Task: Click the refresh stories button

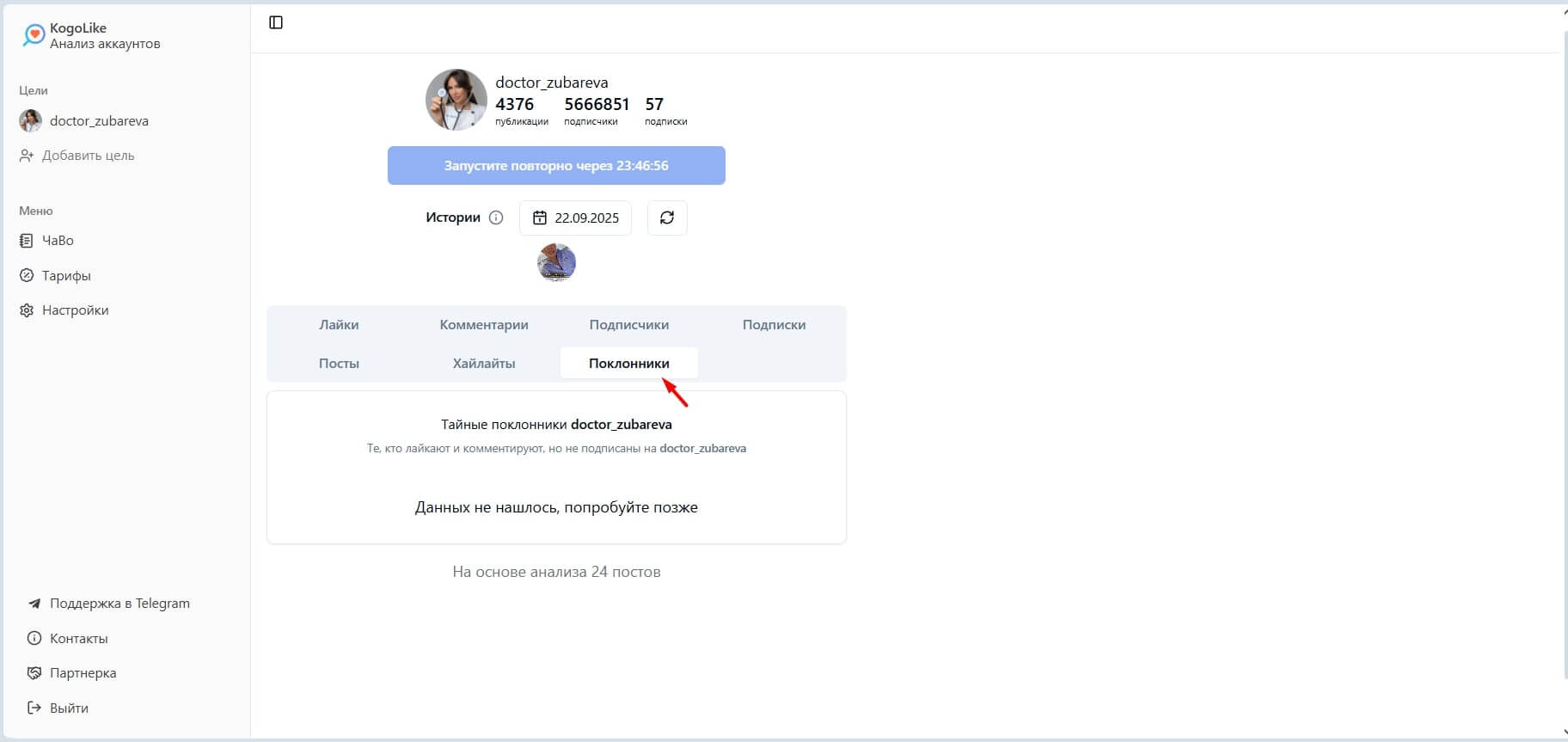Action: tap(667, 218)
